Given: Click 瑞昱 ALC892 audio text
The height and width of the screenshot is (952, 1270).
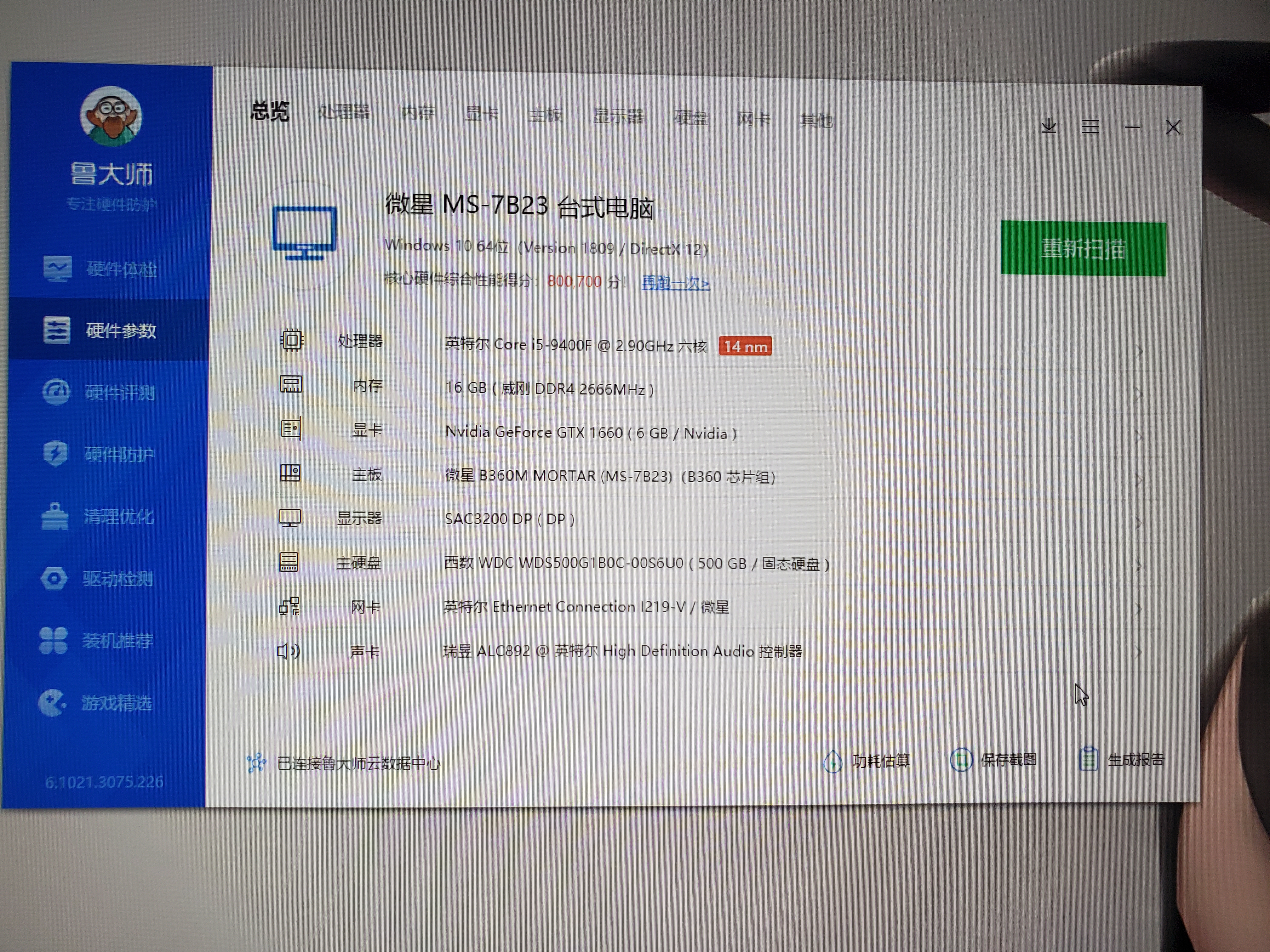Looking at the screenshot, I should pos(622,651).
